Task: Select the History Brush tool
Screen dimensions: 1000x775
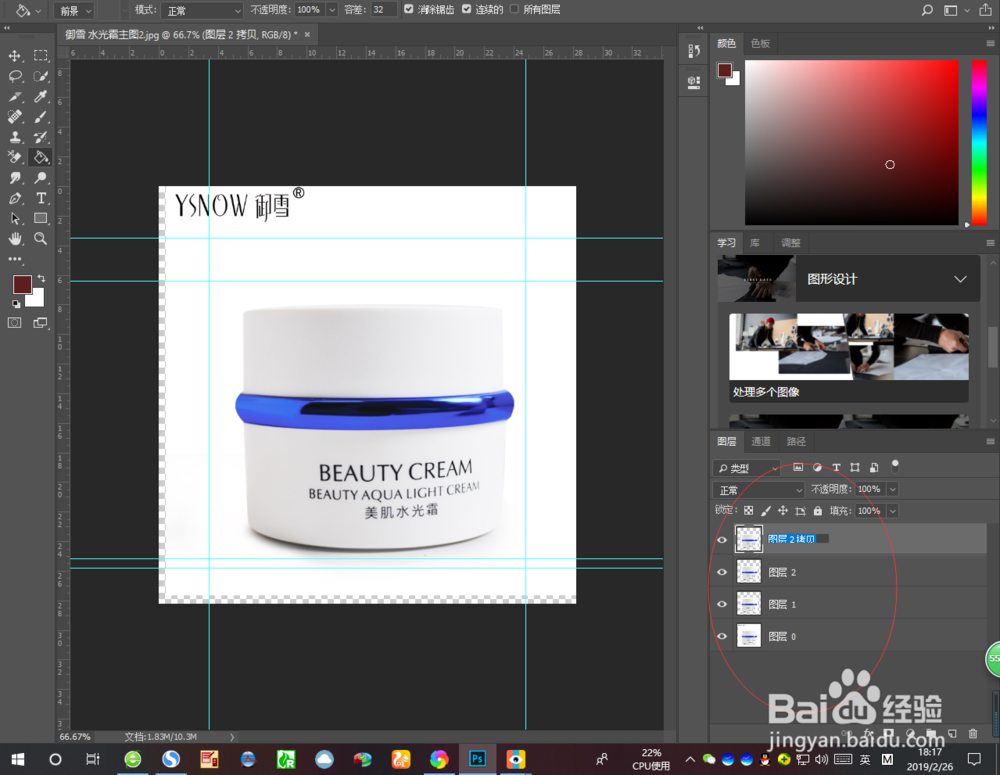Action: click(x=41, y=137)
